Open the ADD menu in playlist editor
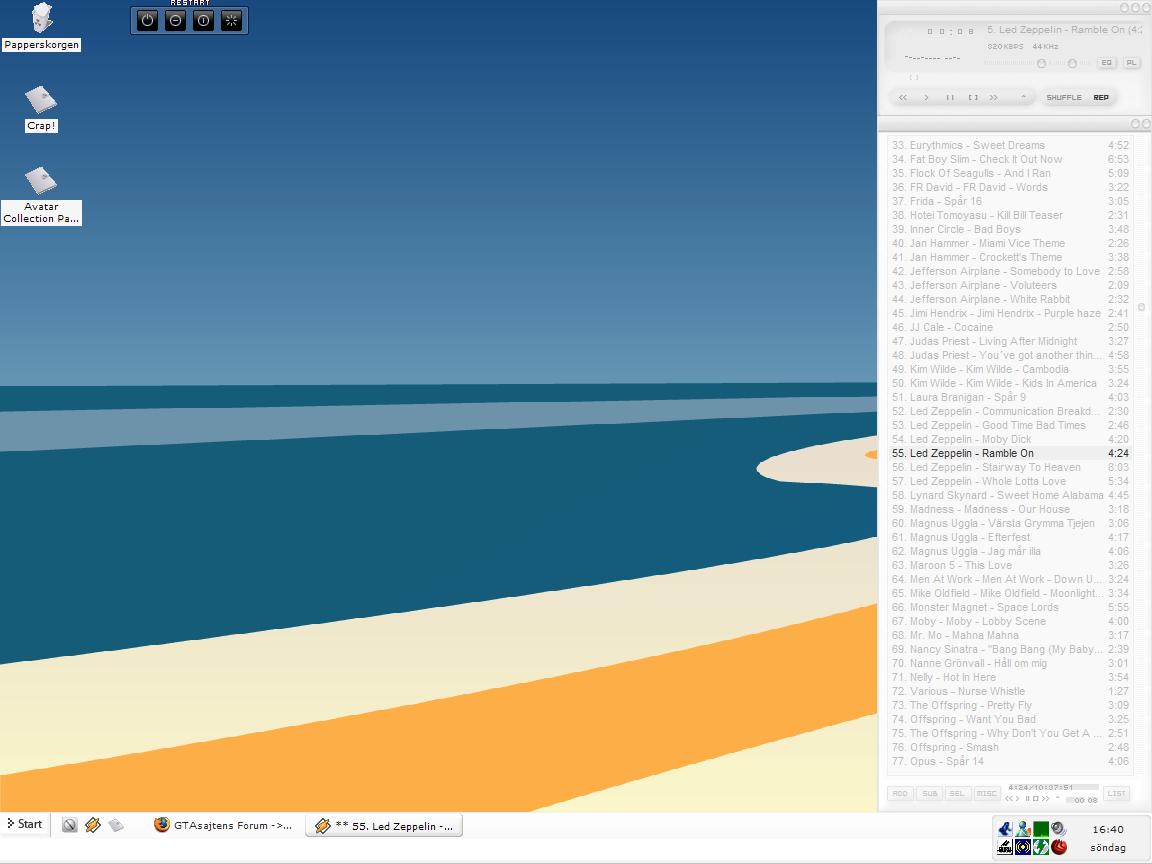 [x=900, y=794]
